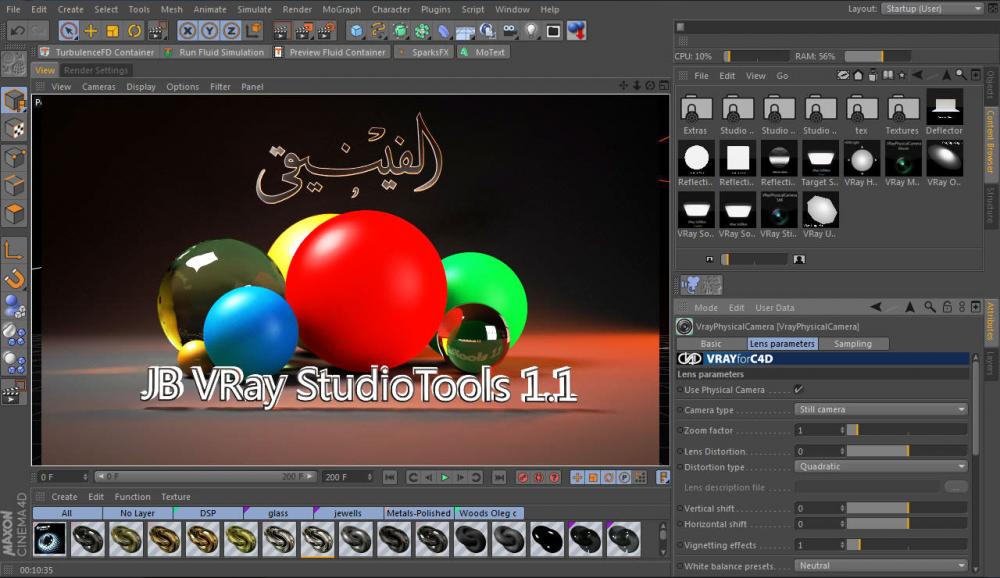The image size is (1000, 578).
Task: Open the Textures preset folder
Action: pyautogui.click(x=903, y=115)
